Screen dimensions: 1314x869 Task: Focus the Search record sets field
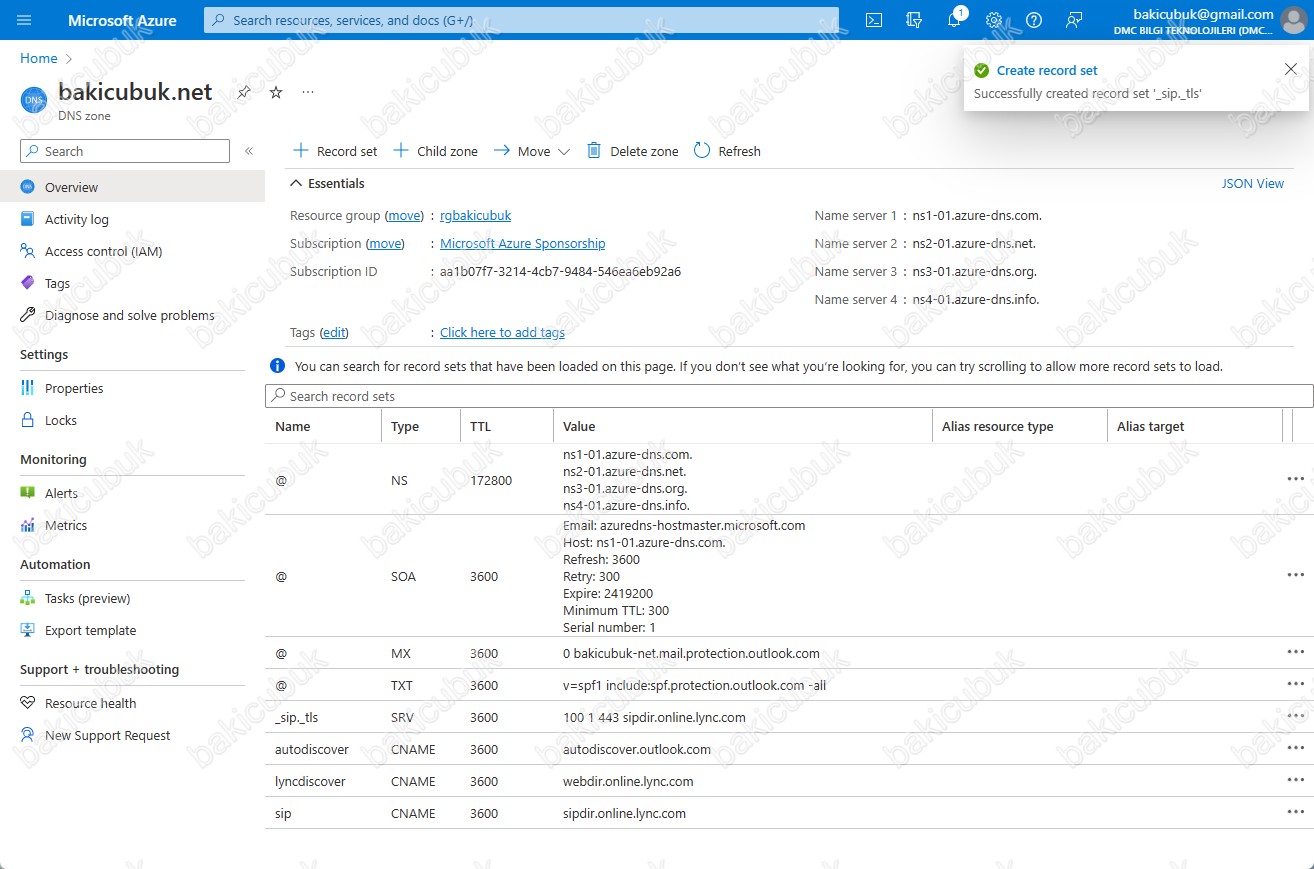pos(789,396)
